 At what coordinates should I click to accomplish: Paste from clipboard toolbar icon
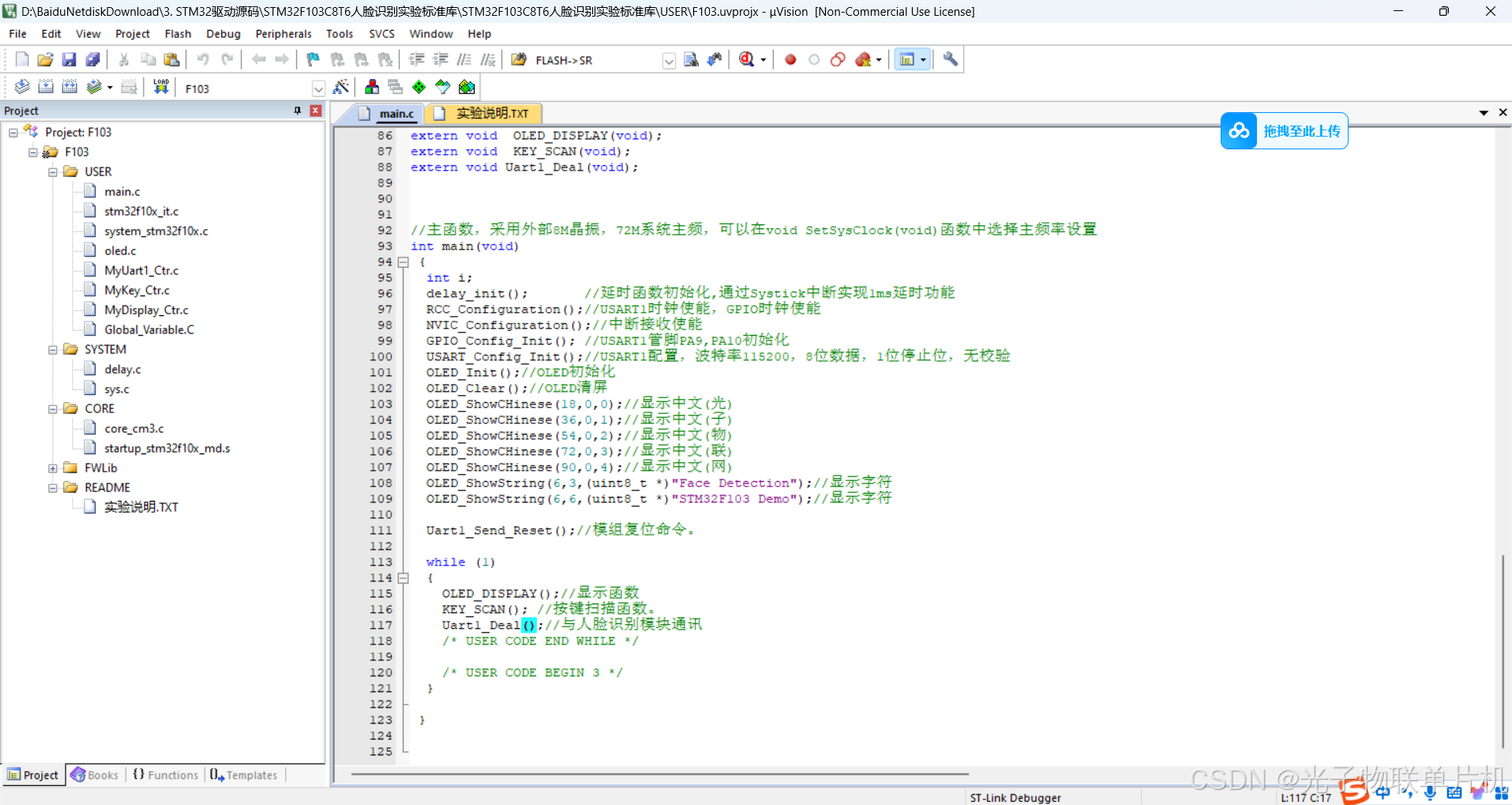(171, 60)
